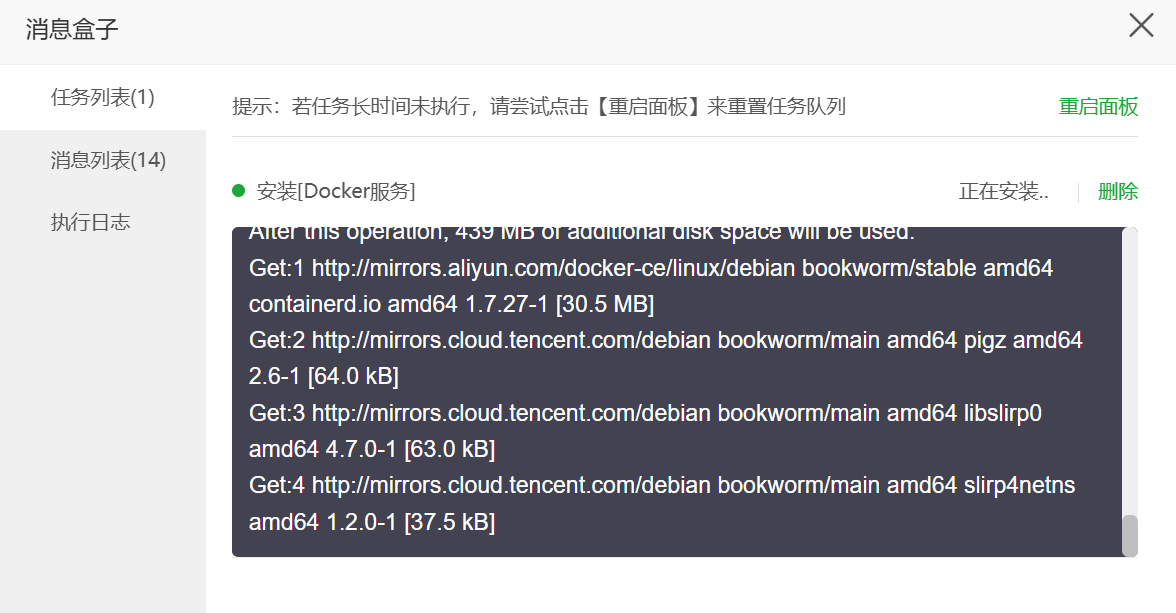Click the 正在安装 status label
This screenshot has height=613, width=1176.
pyautogui.click(x=1003, y=191)
